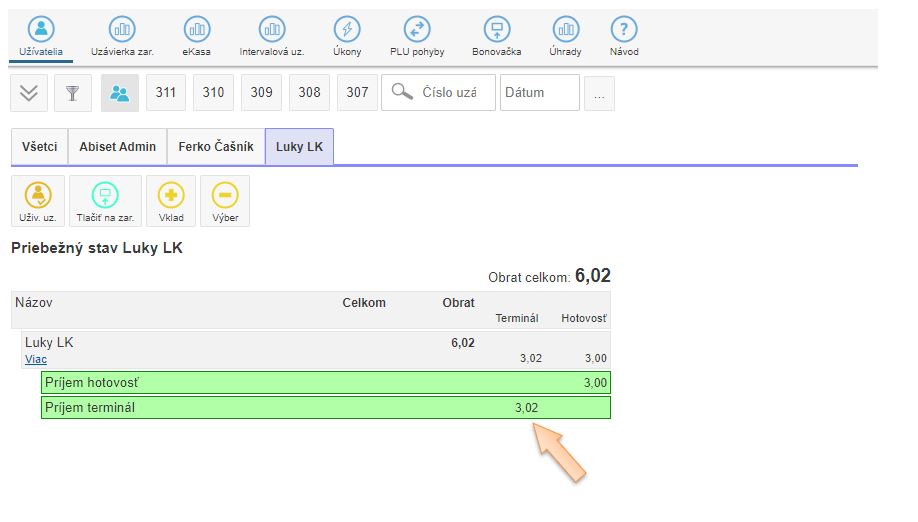This screenshot has height=522, width=918.
Task: Toggle the users group view button
Action: coord(120,93)
